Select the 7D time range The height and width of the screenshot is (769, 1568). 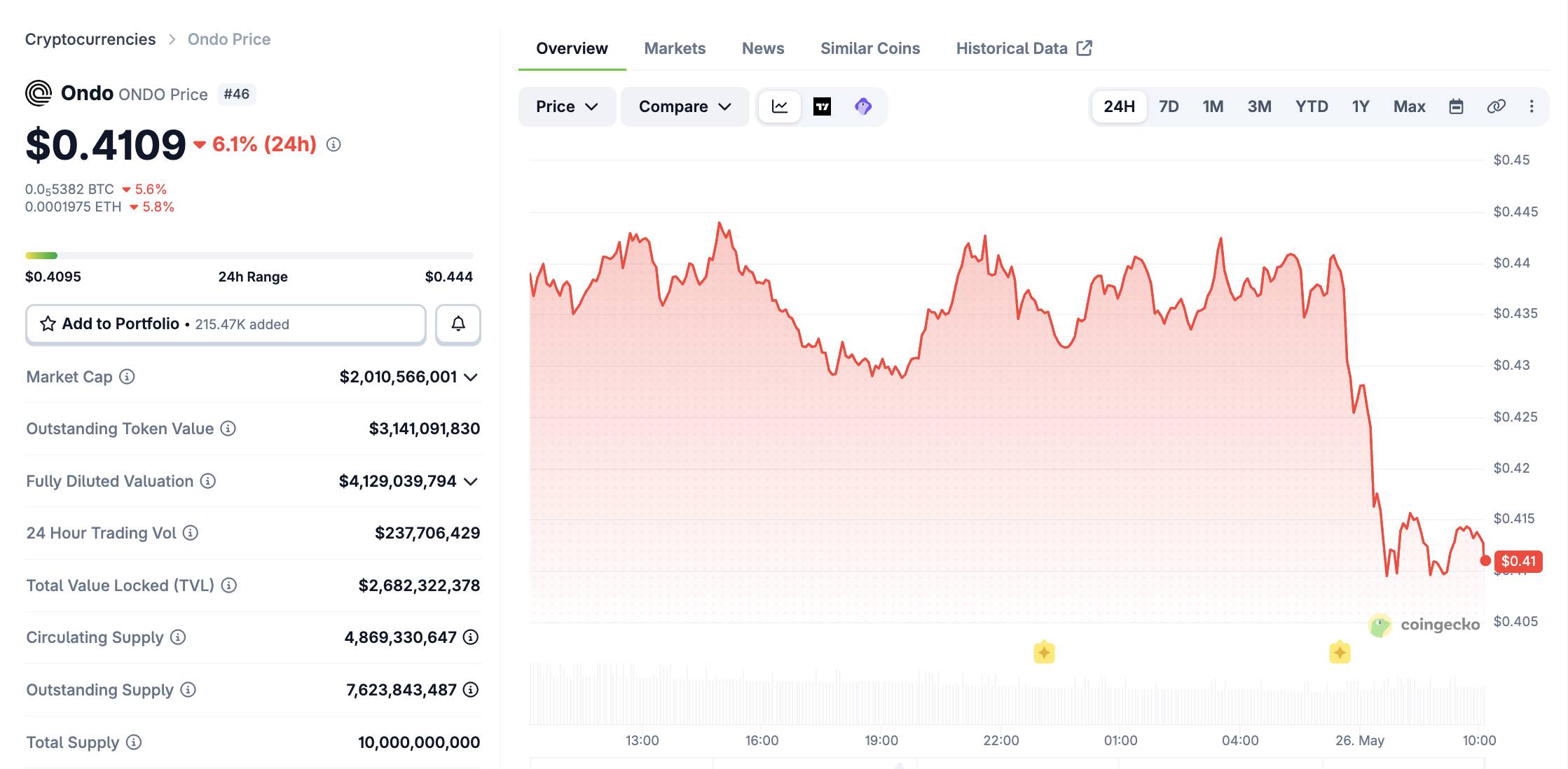1169,106
